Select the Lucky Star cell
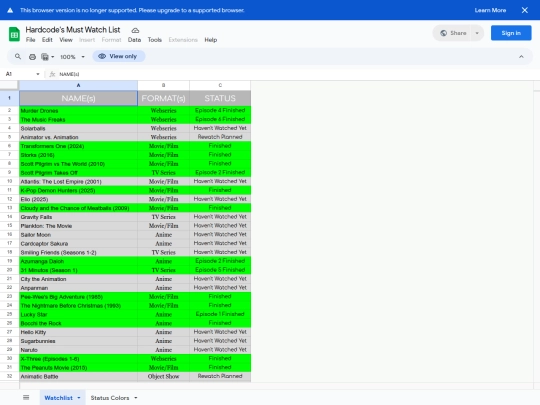Viewport: 540px width, 405px height. click(78, 314)
